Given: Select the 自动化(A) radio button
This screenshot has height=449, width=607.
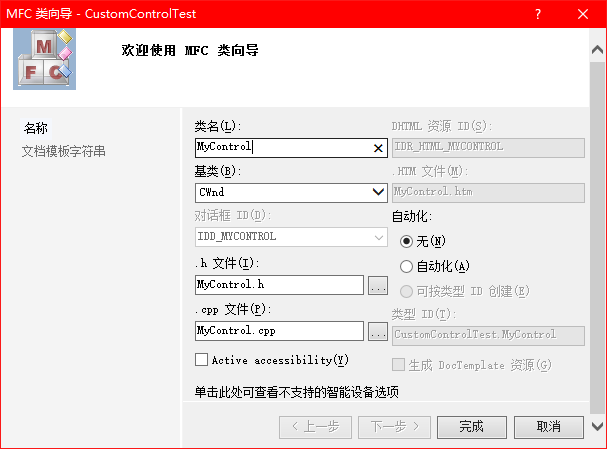Looking at the screenshot, I should coord(406,266).
